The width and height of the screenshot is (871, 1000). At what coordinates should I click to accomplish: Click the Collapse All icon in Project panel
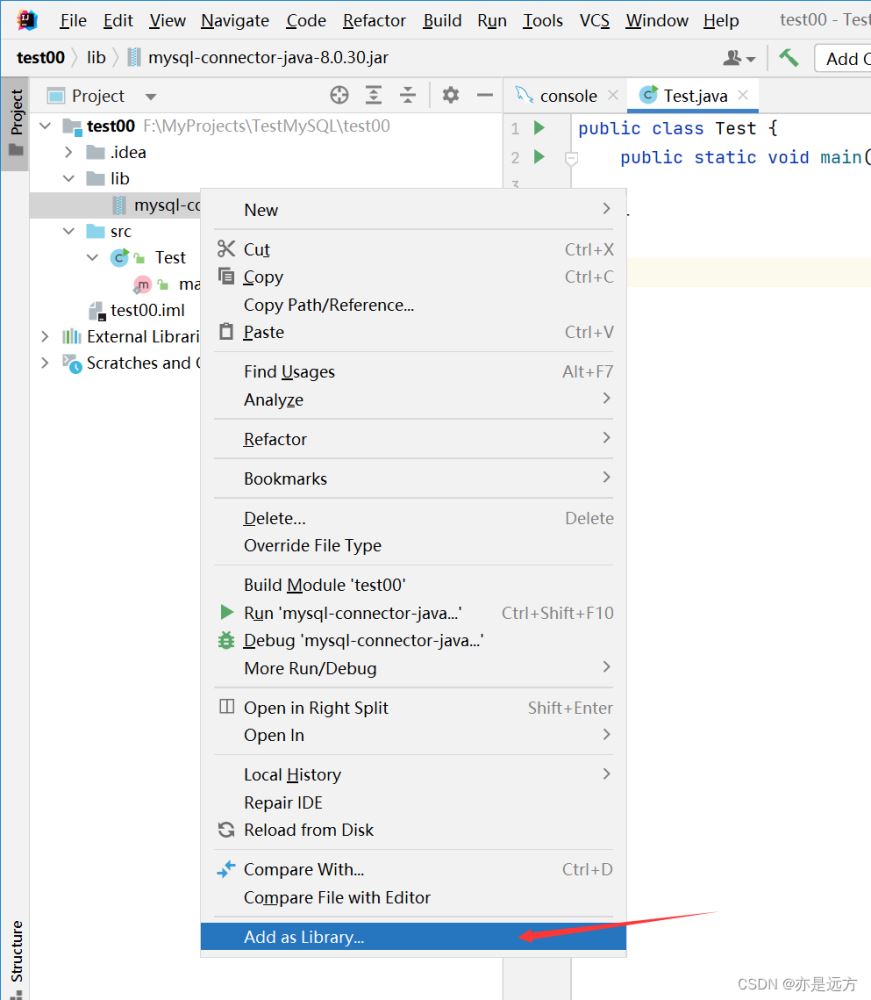tap(407, 95)
